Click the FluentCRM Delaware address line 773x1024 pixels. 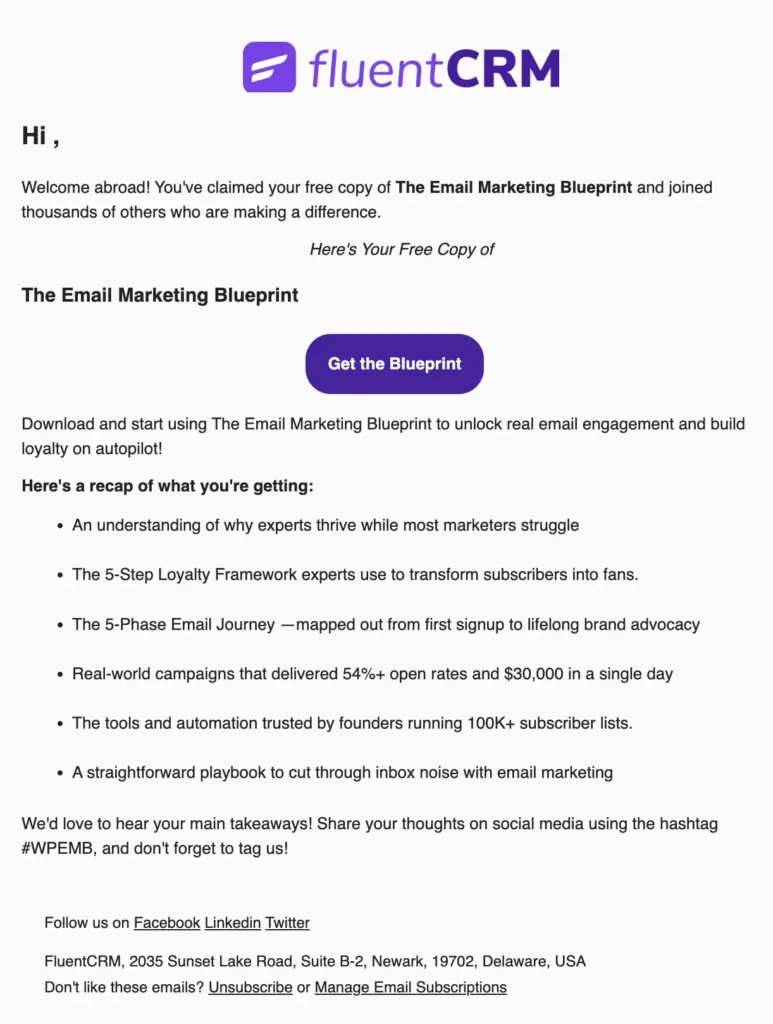316,960
